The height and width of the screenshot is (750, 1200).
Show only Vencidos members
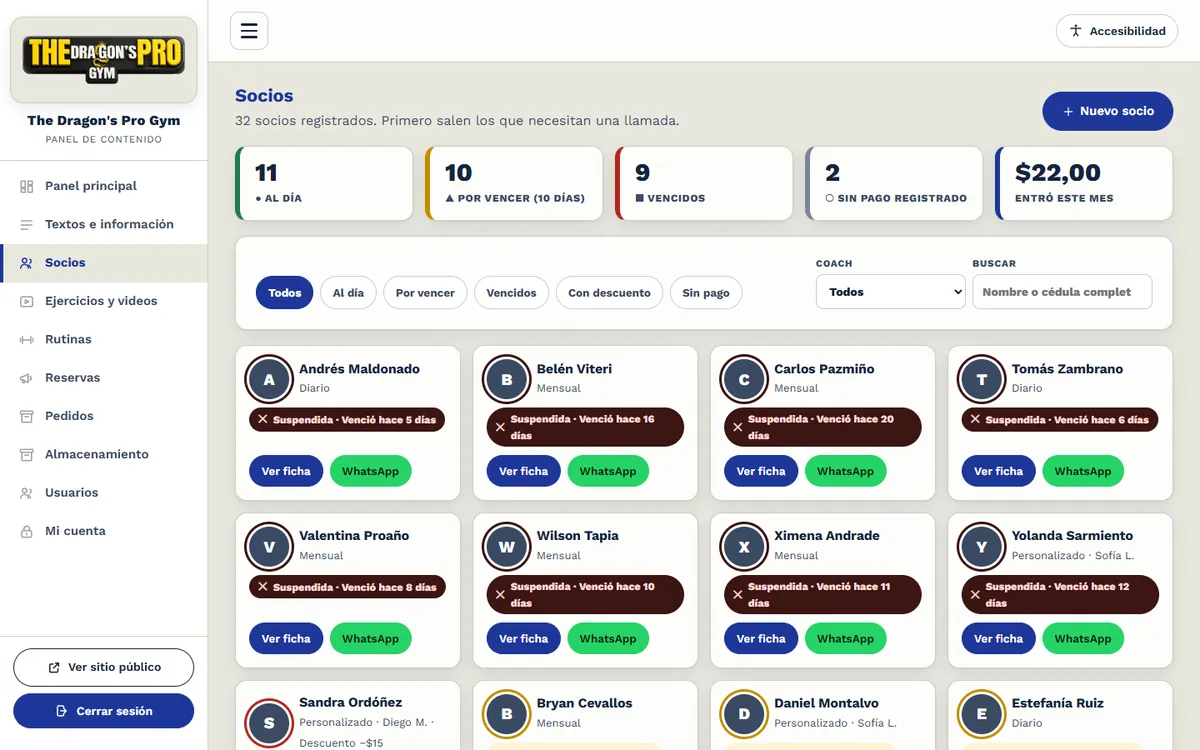pos(512,293)
